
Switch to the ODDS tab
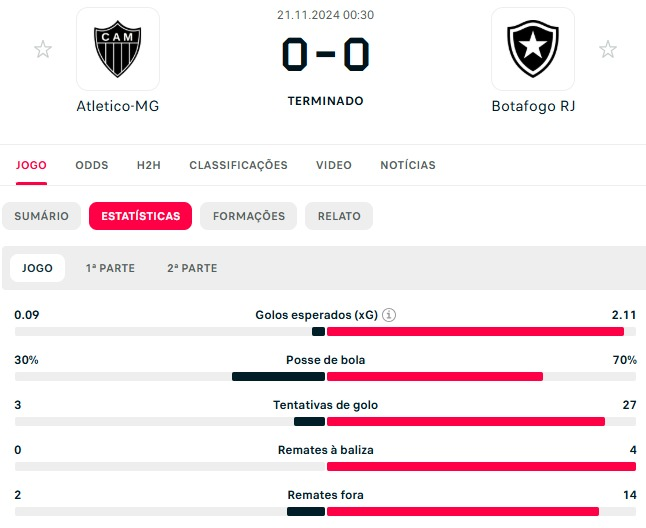pyautogui.click(x=92, y=165)
